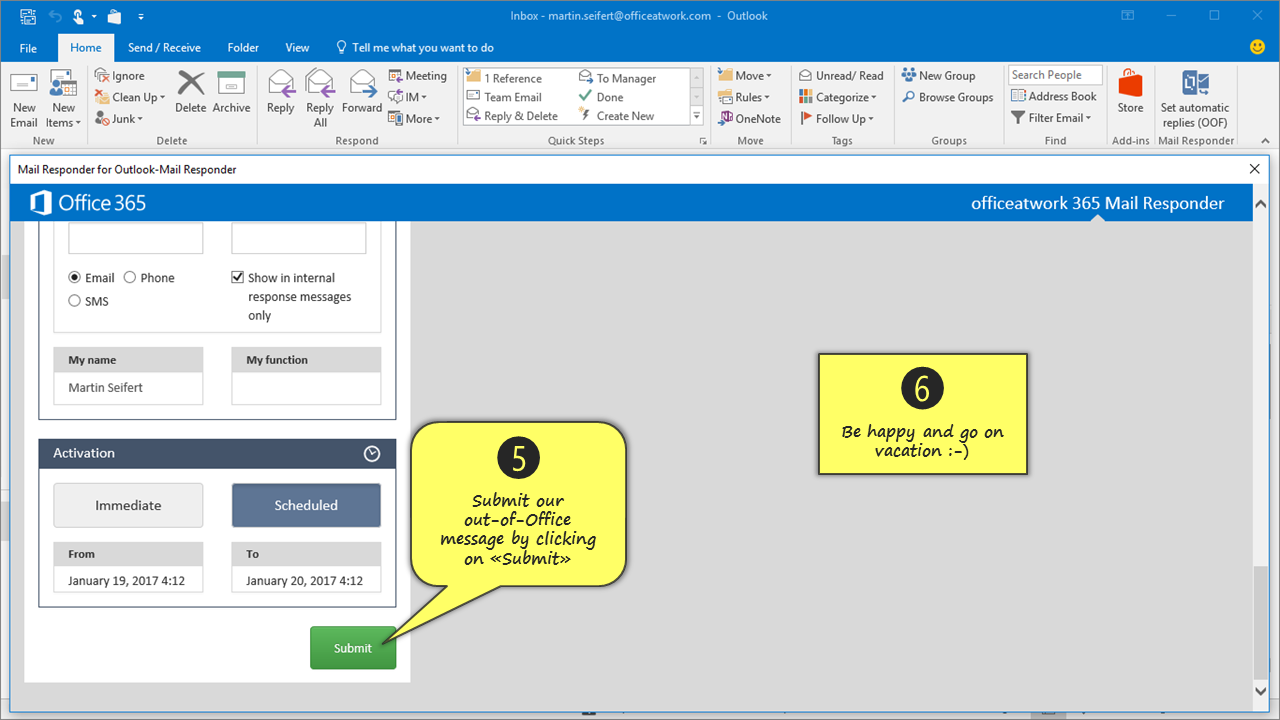Click the Scheduled activation button
This screenshot has height=720, width=1280.
click(x=306, y=505)
